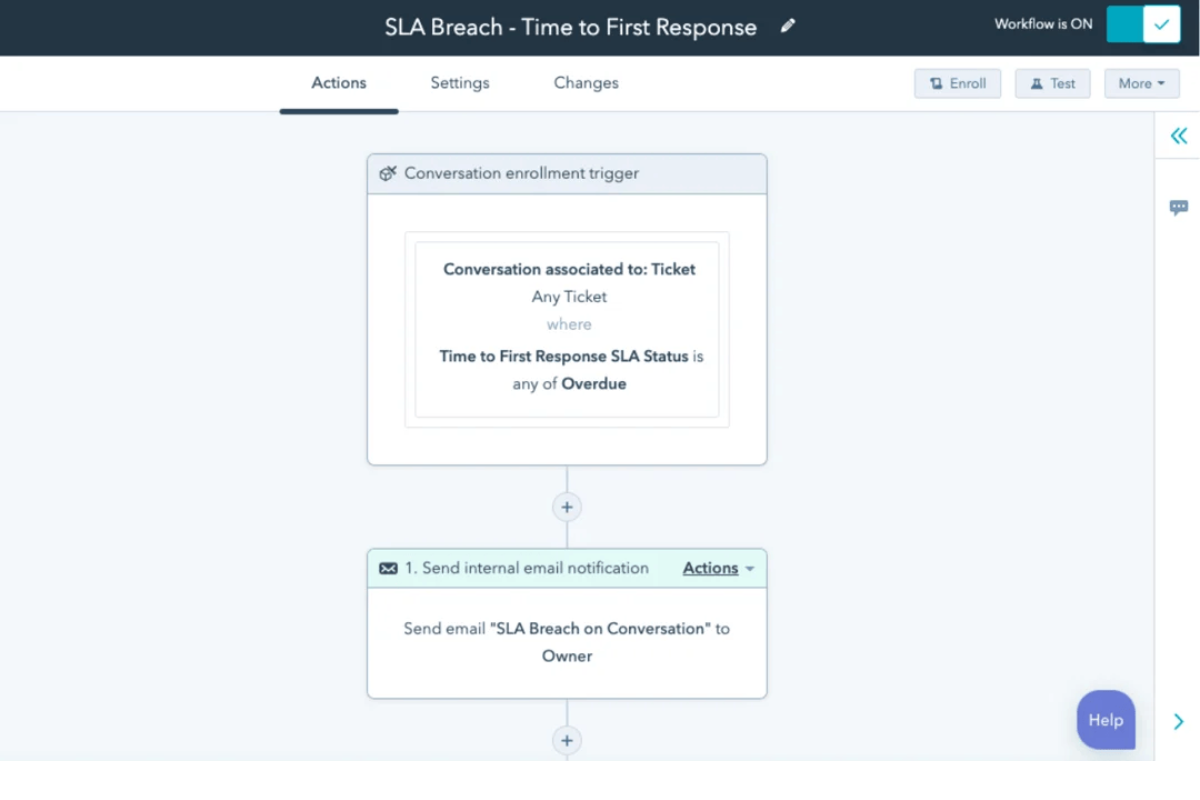Switch to the Changes tab

(585, 83)
